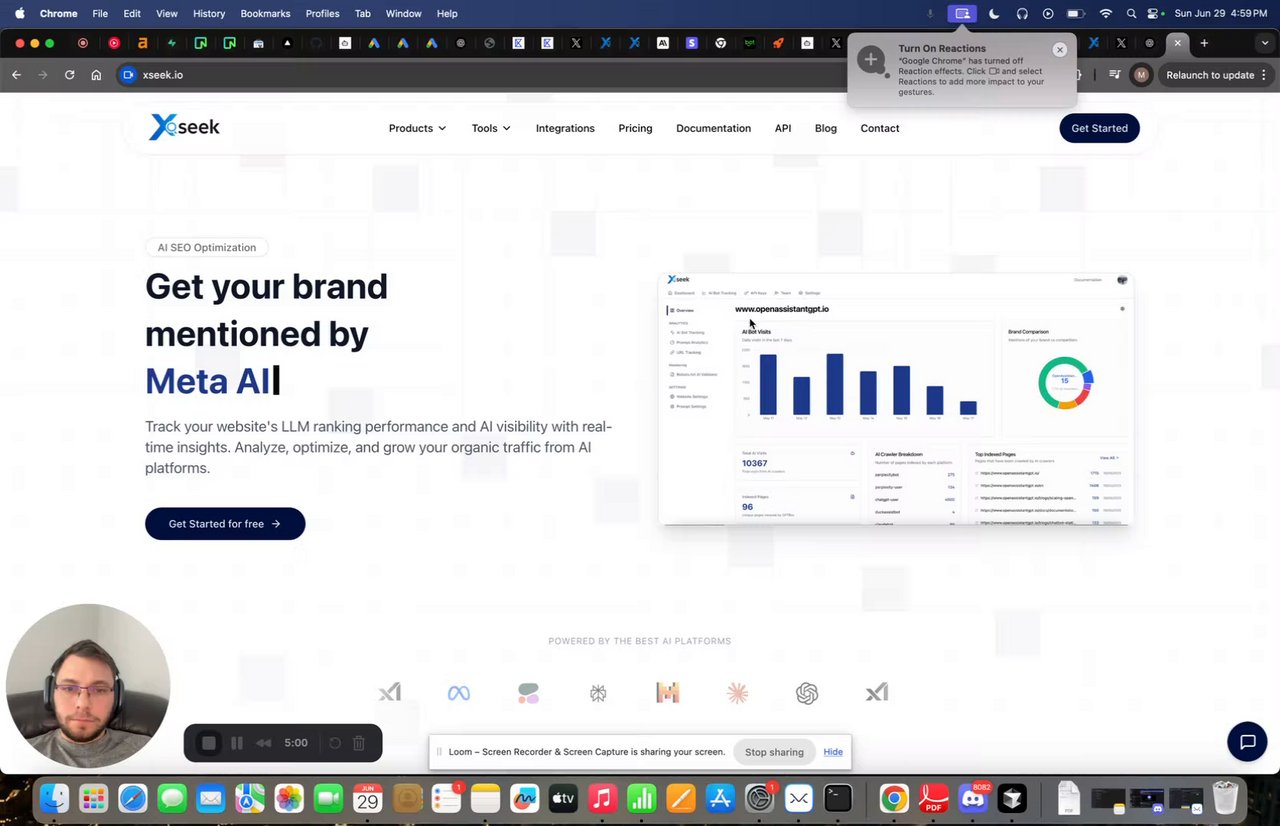Screen dimensions: 1280x826
Task: Click Get Started for free button
Action: click(x=225, y=524)
